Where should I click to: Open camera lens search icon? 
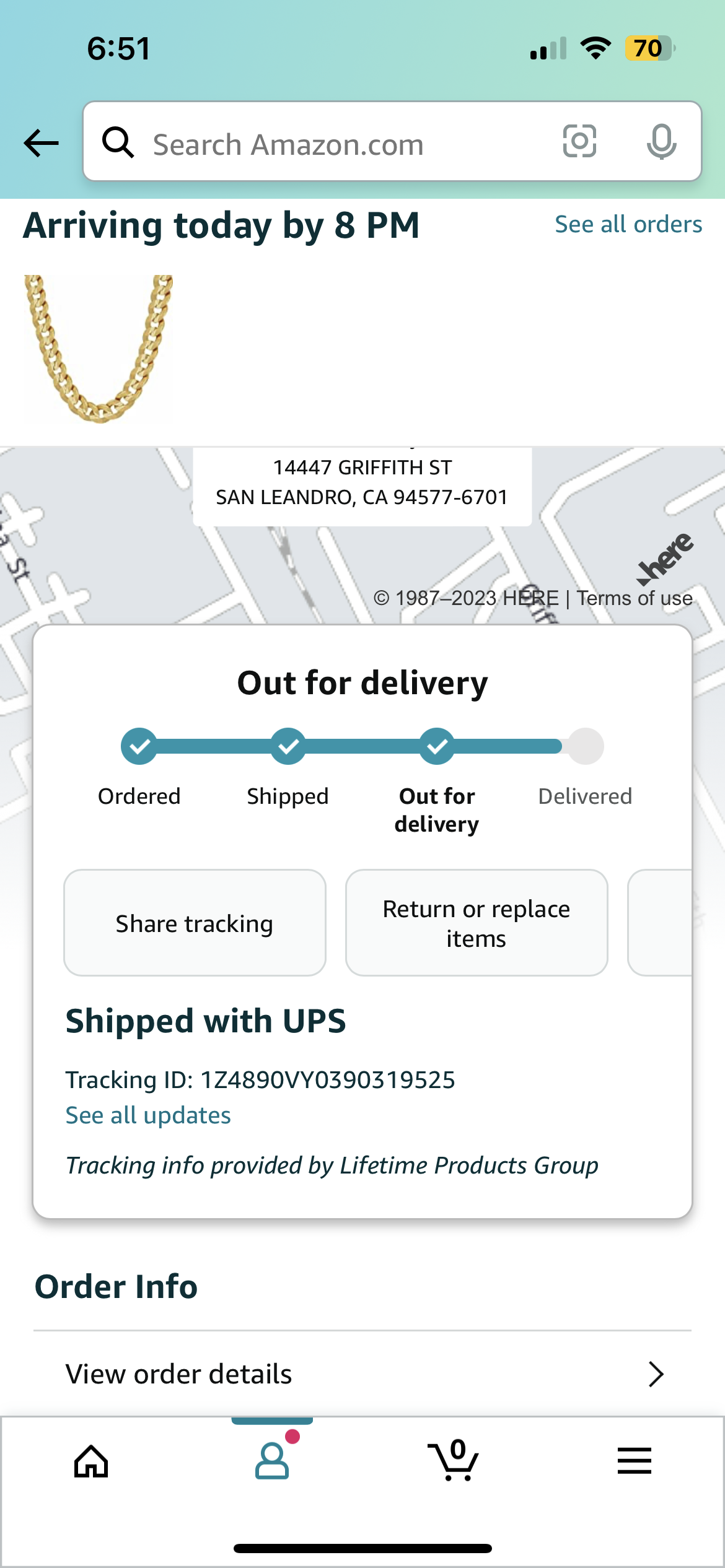coord(579,141)
